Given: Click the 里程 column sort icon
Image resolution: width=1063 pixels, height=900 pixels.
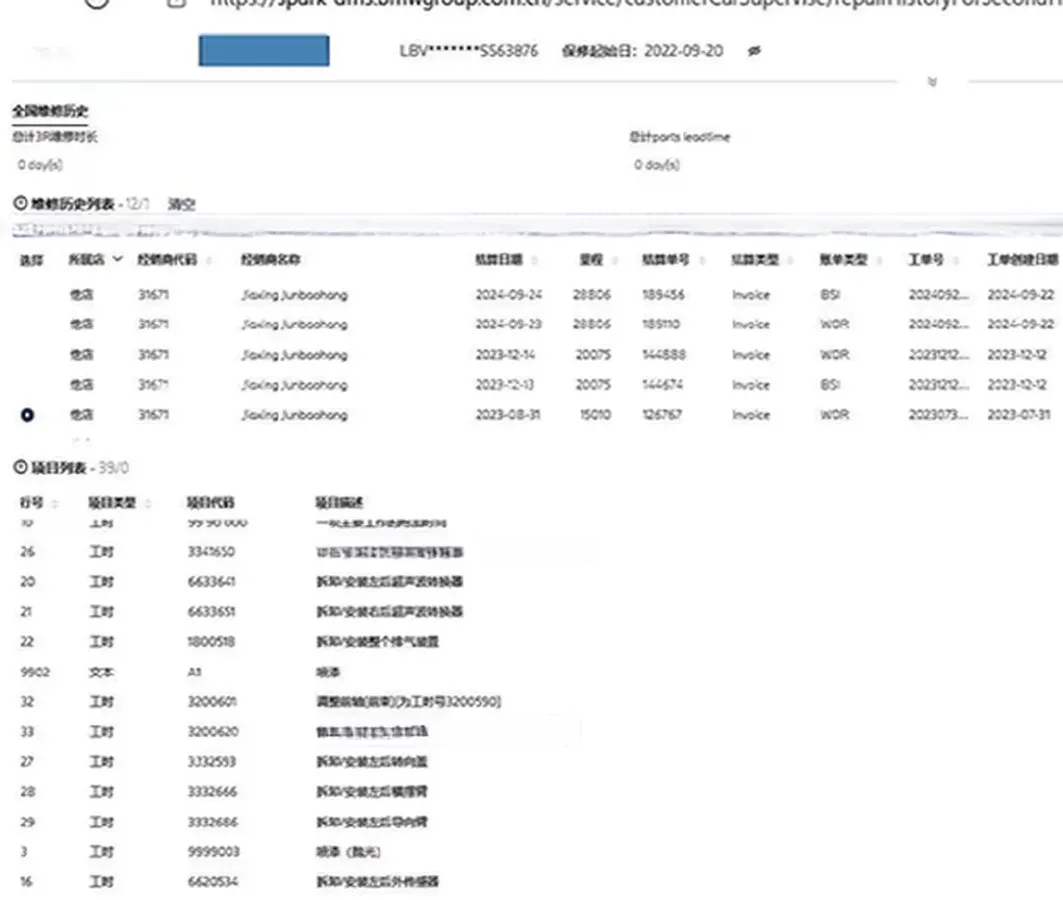Looking at the screenshot, I should 613,260.
